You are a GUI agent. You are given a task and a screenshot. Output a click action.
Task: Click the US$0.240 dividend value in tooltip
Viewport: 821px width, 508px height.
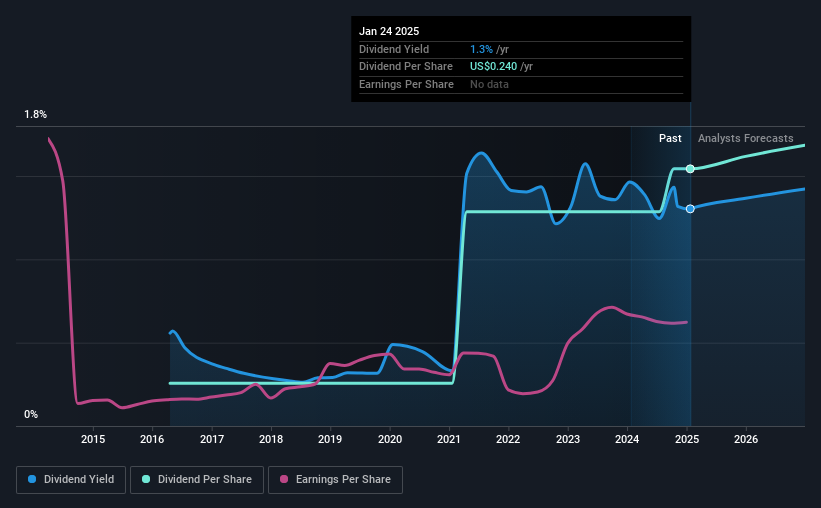pos(493,67)
